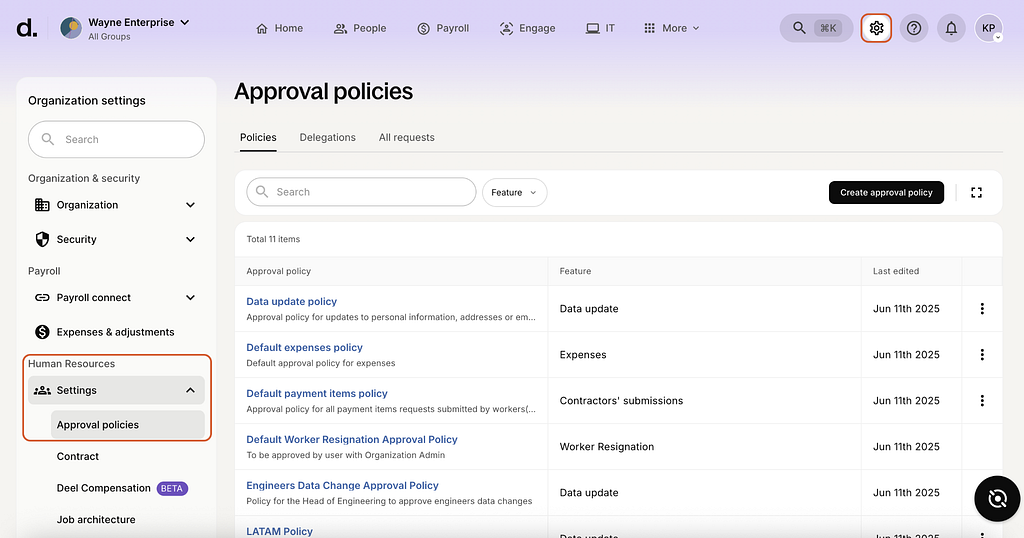The height and width of the screenshot is (538, 1024).
Task: Open Expenses & adjustments settings
Action: click(116, 332)
